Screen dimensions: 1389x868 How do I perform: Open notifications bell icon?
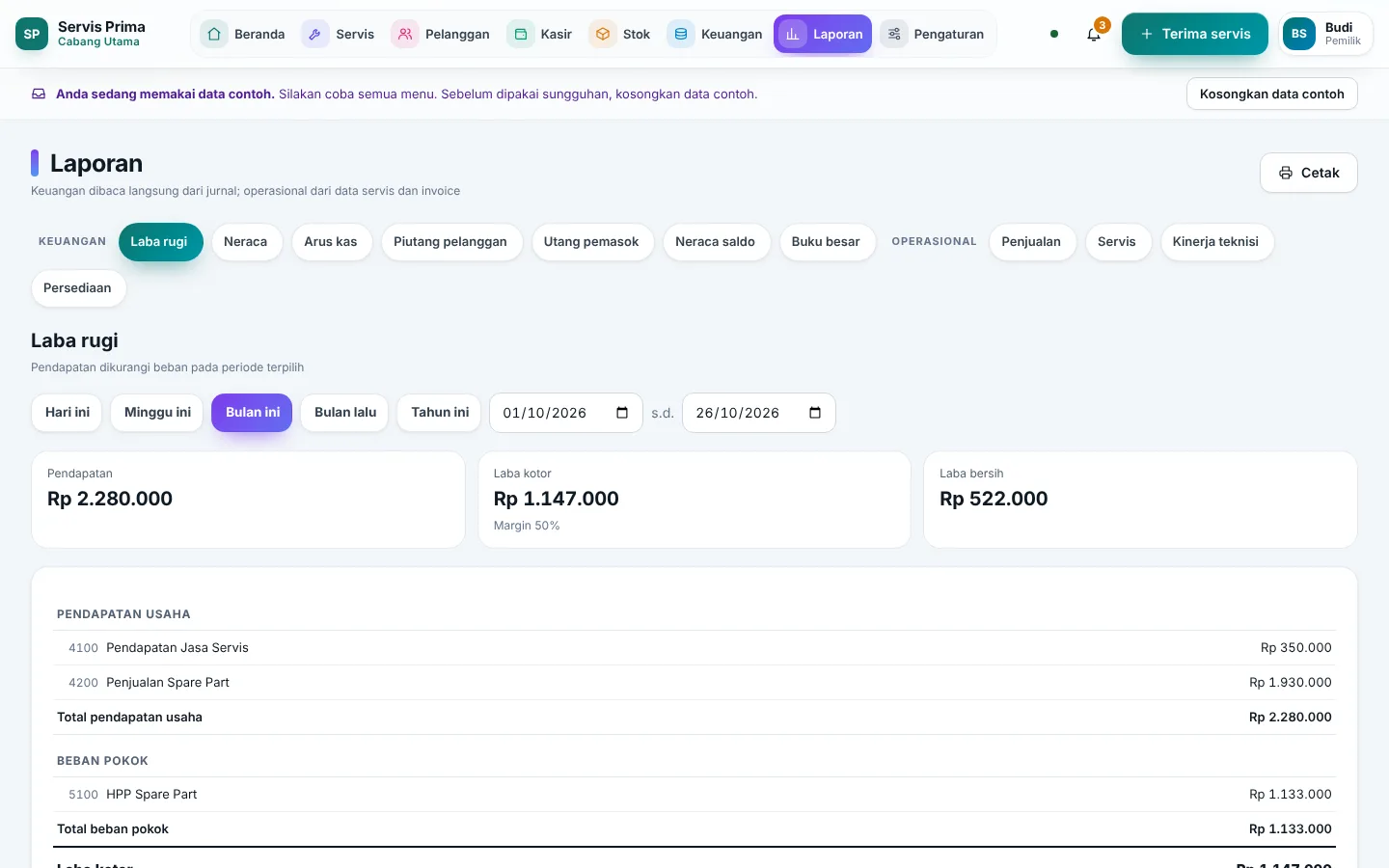click(x=1094, y=35)
